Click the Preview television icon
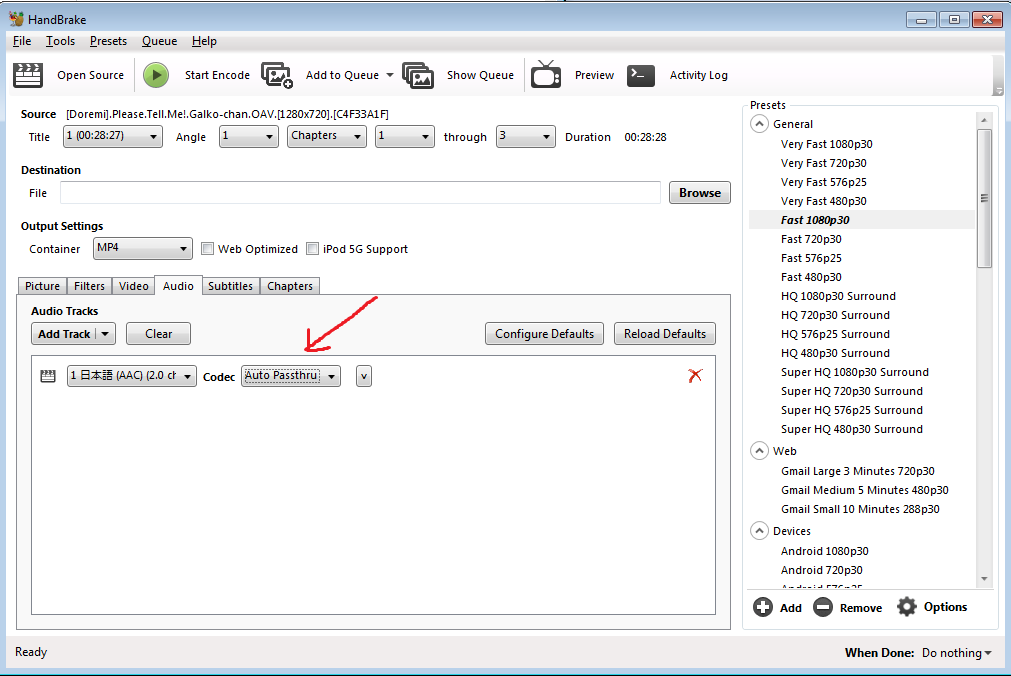This screenshot has width=1011, height=676. pos(546,75)
